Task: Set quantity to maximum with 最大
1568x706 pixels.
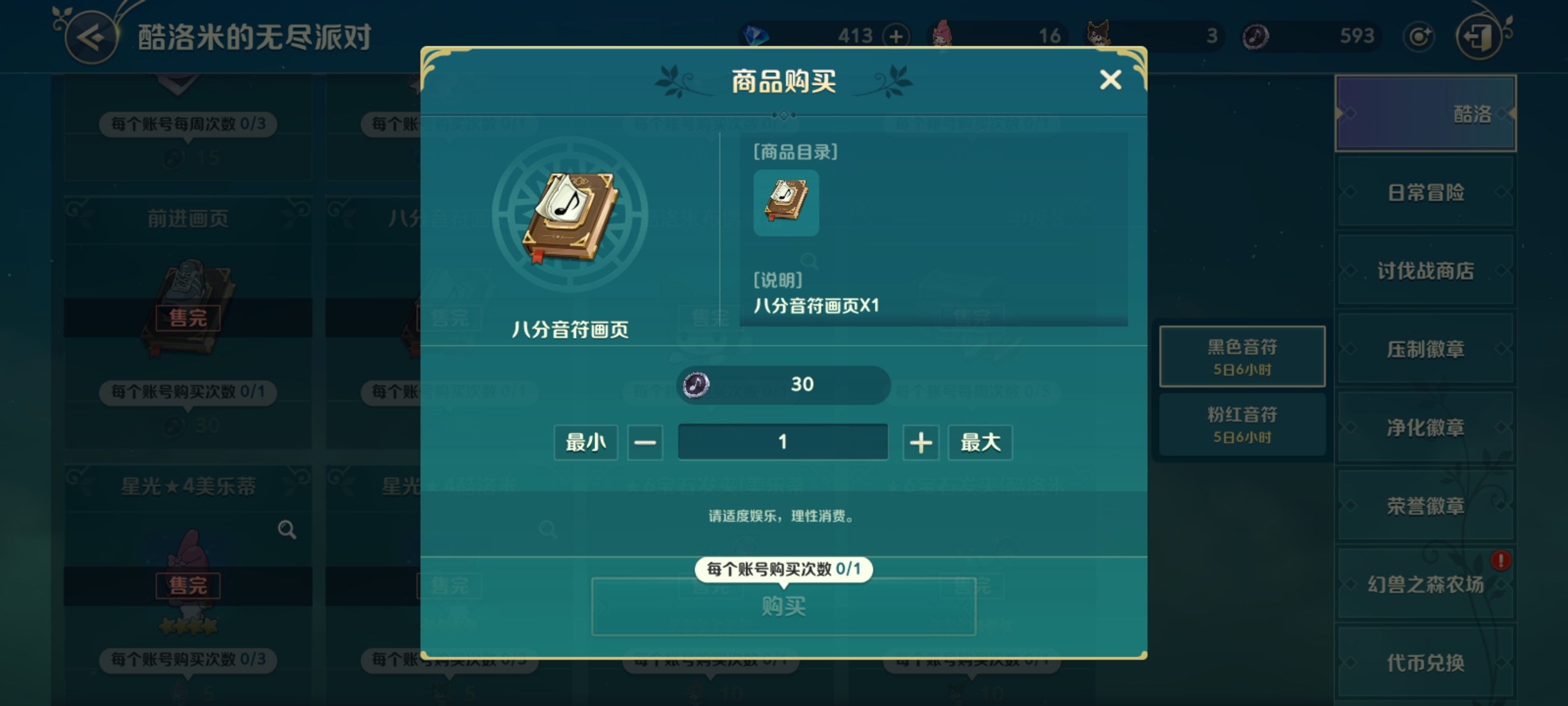Action: [x=980, y=442]
